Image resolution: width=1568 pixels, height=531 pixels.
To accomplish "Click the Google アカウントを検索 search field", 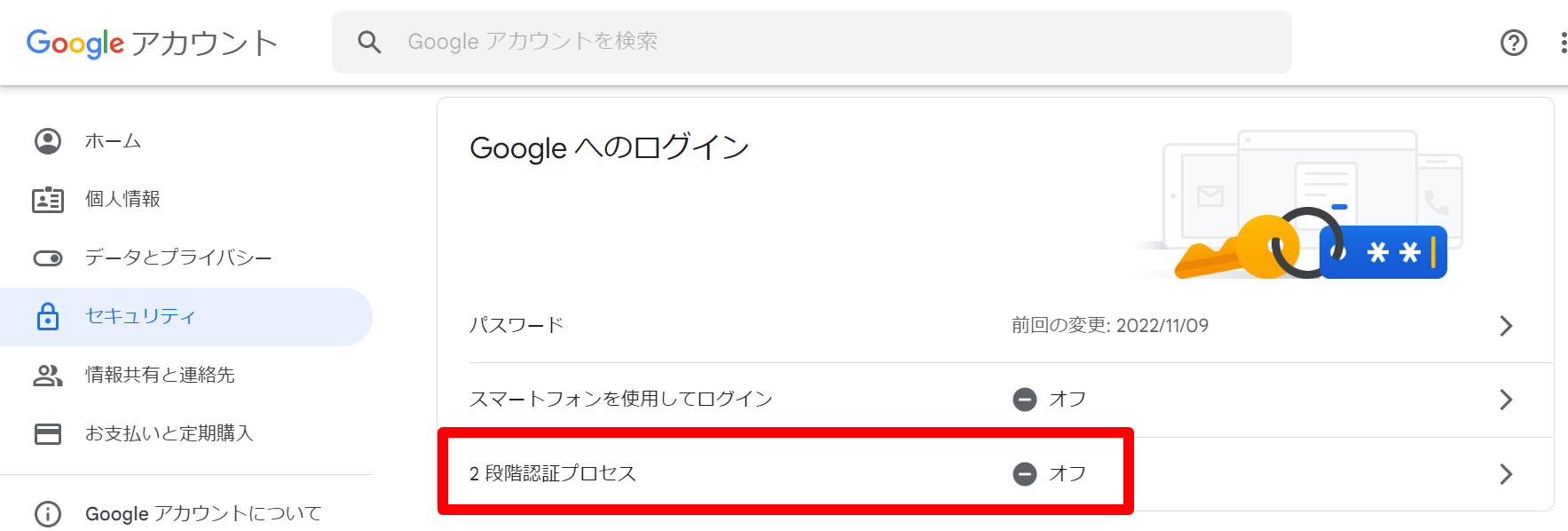I will (x=812, y=42).
